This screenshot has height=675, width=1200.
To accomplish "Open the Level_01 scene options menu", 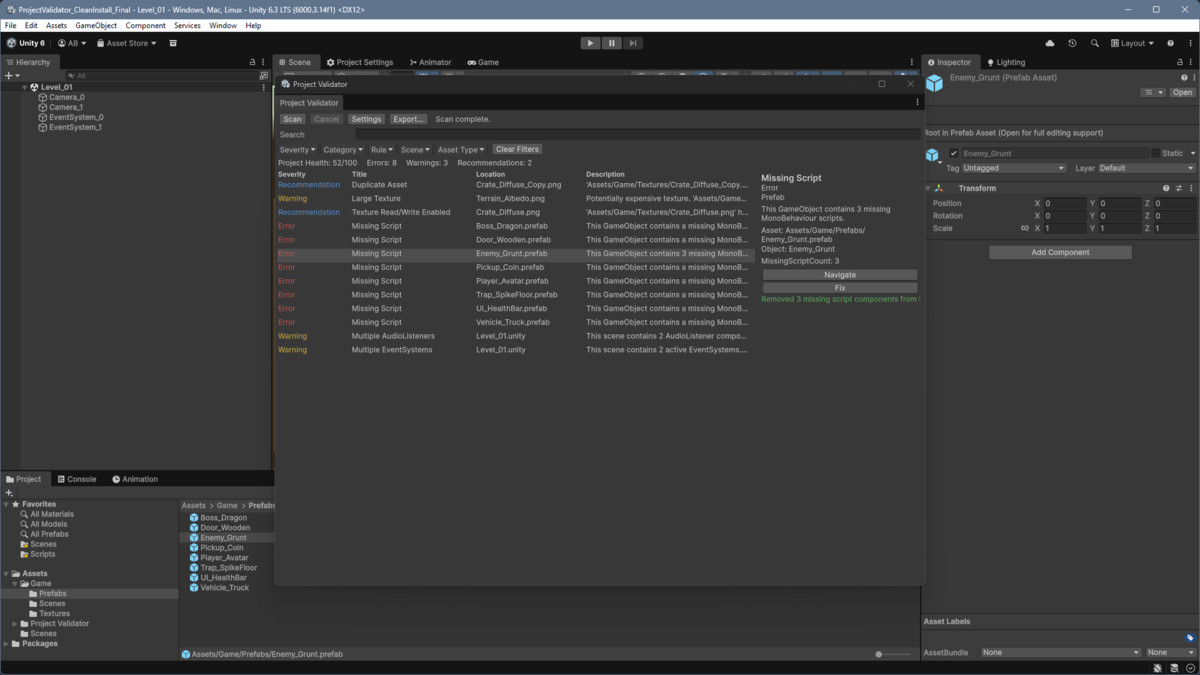I will pos(264,87).
